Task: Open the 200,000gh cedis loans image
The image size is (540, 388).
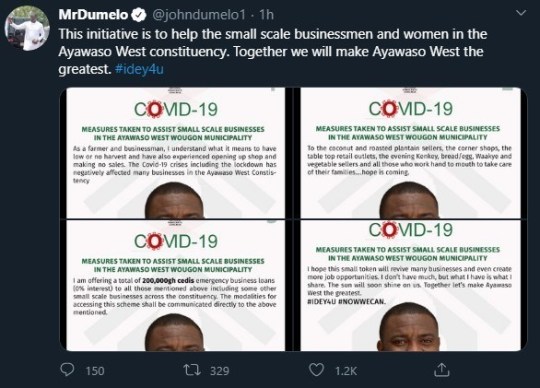Action: (x=175, y=285)
